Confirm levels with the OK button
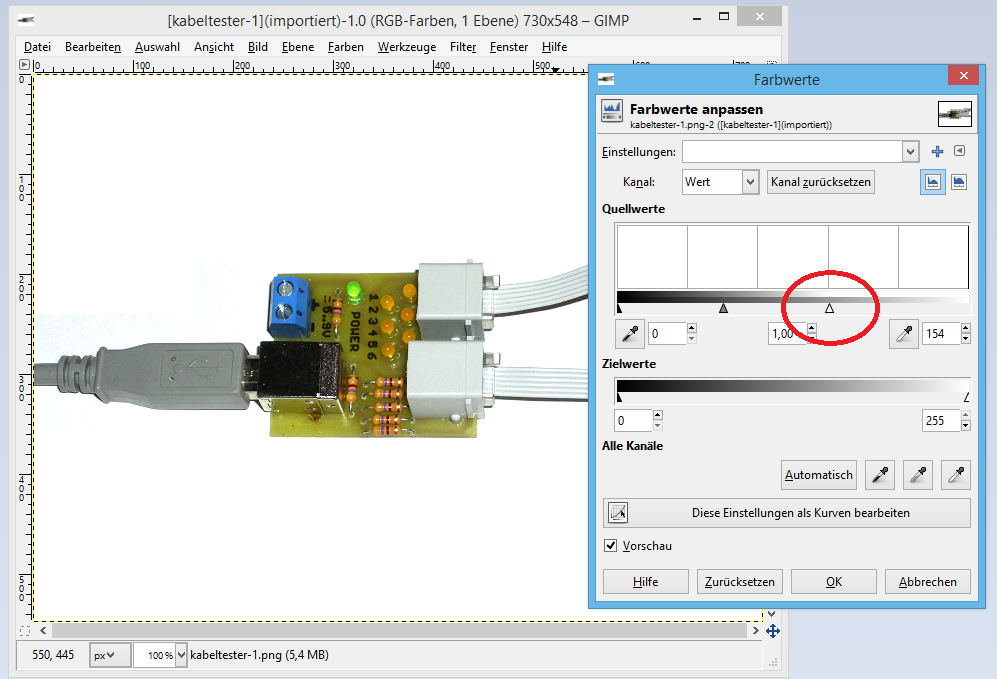 click(834, 582)
